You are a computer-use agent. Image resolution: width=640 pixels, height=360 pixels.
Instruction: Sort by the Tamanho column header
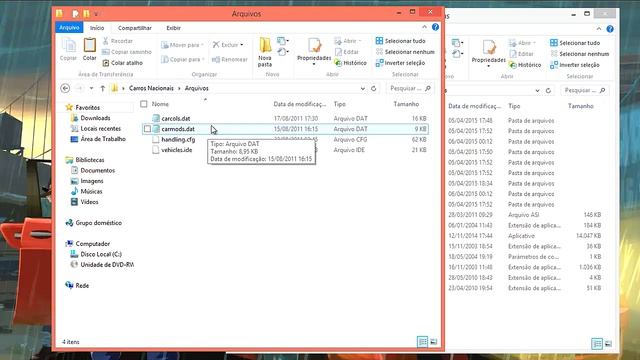tap(406, 104)
